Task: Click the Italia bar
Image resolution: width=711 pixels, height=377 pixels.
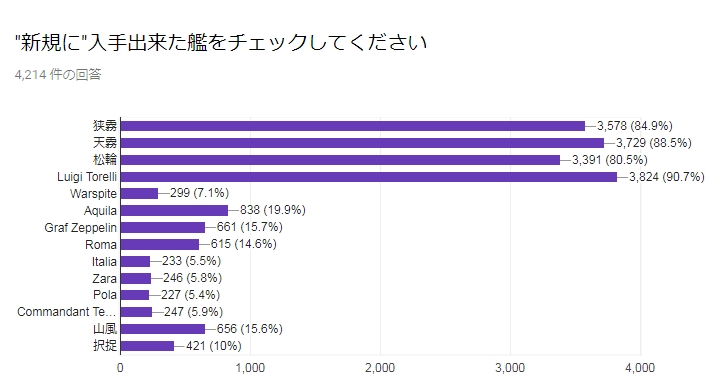Action: click(135, 262)
